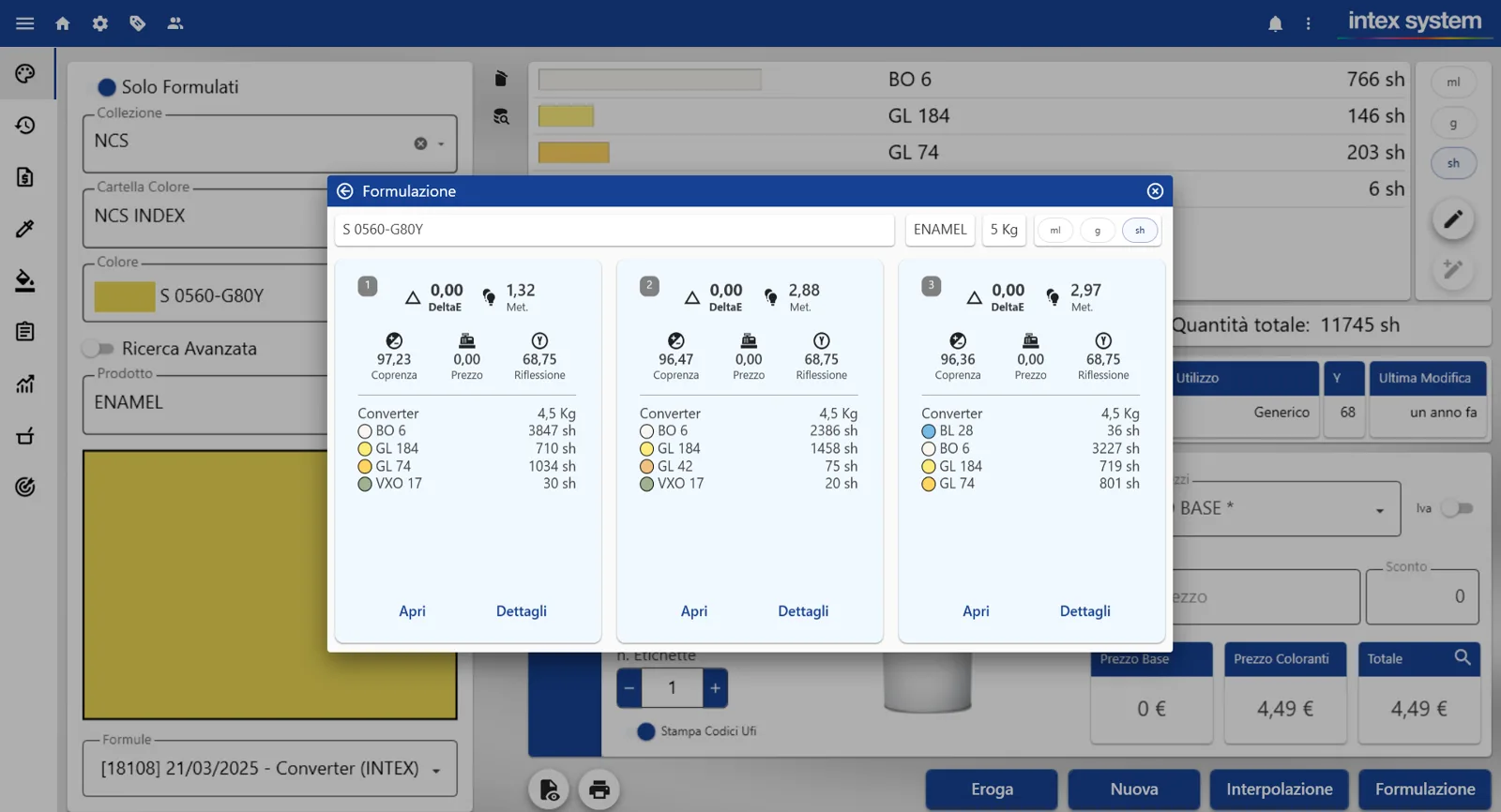Image resolution: width=1501 pixels, height=812 pixels.
Task: Decrease label count with minus button
Action: point(629,688)
